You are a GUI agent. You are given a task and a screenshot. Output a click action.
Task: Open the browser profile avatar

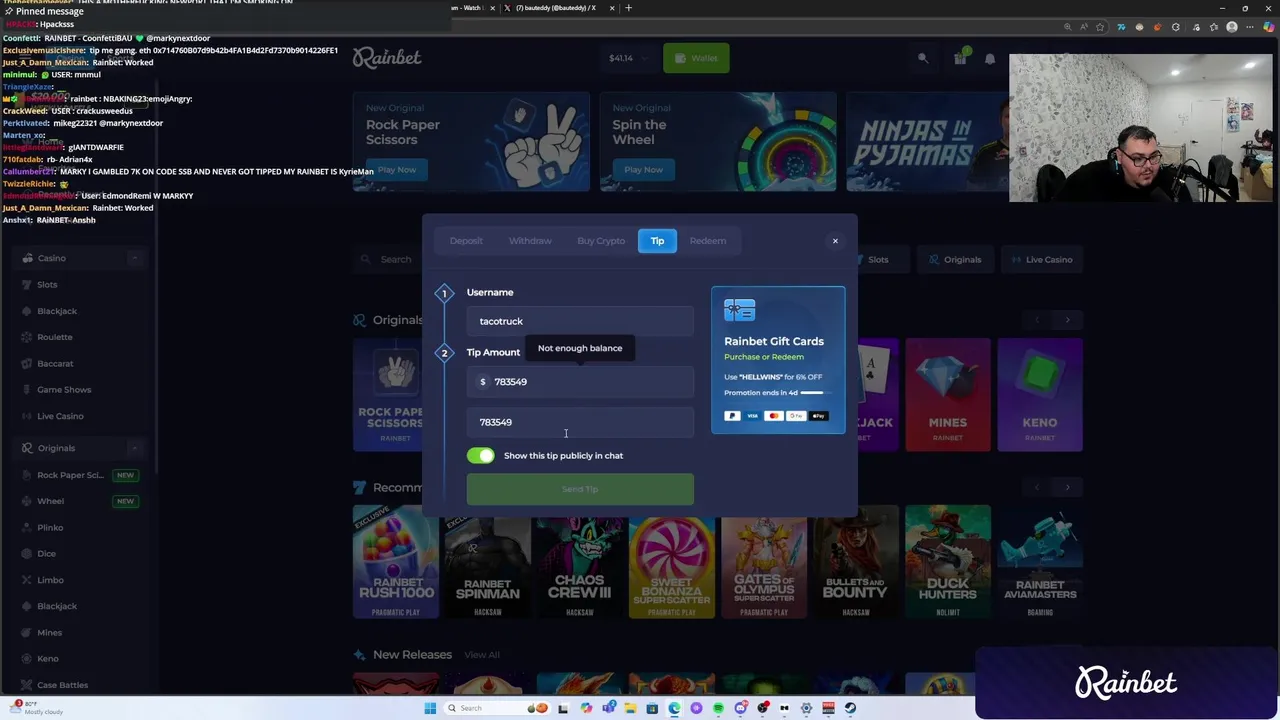(x=1232, y=27)
